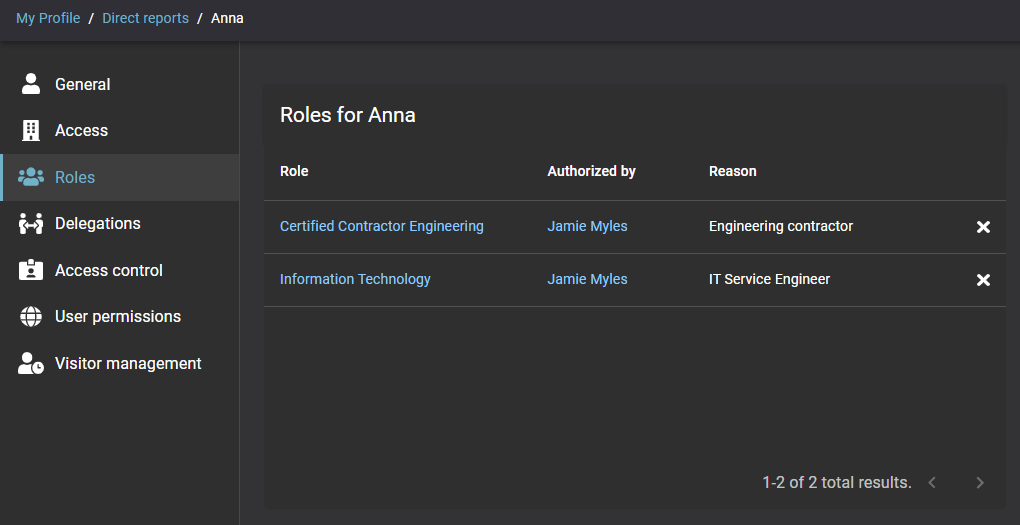Go to next results page arrow

[x=980, y=483]
